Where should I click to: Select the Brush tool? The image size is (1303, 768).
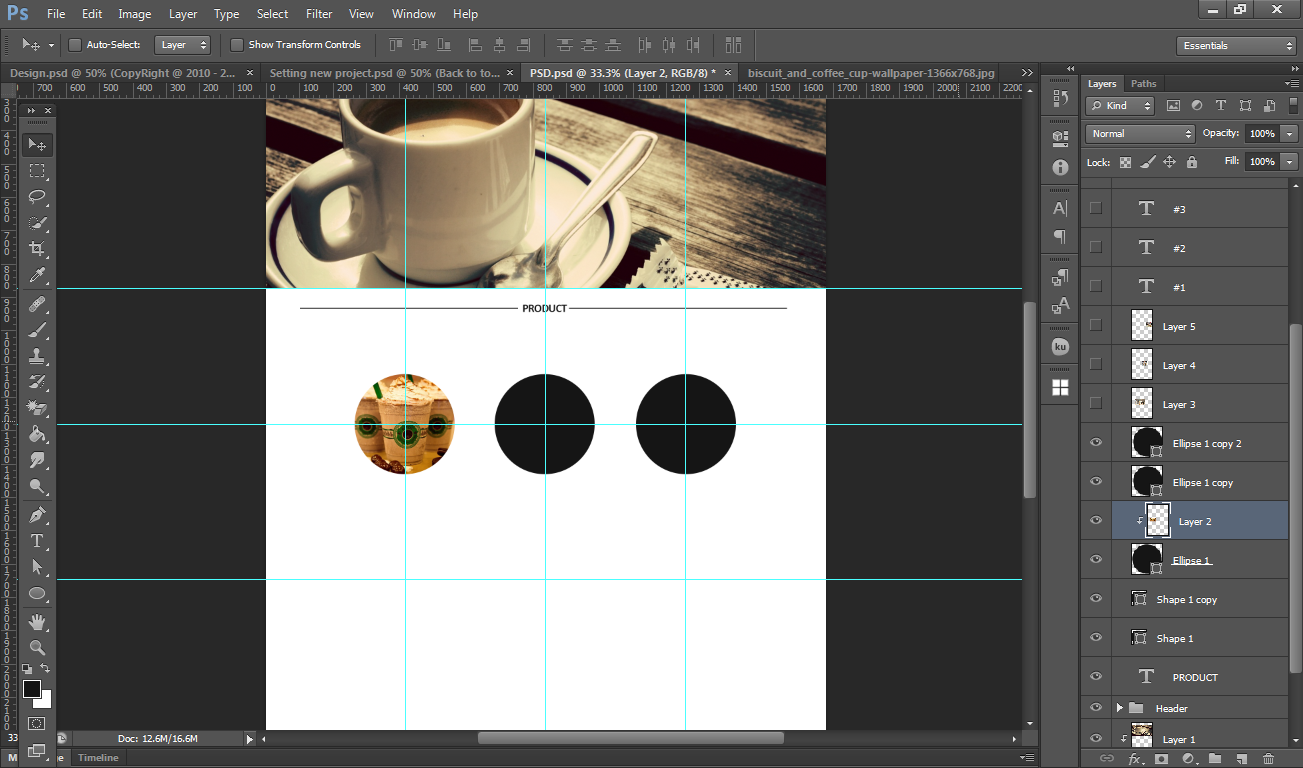coord(37,329)
